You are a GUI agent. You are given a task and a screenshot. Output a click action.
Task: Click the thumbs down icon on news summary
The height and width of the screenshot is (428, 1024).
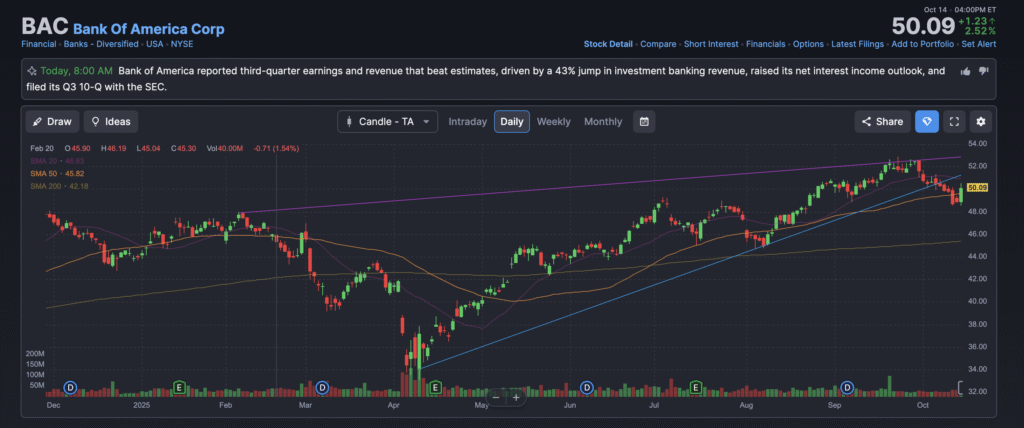click(x=983, y=71)
